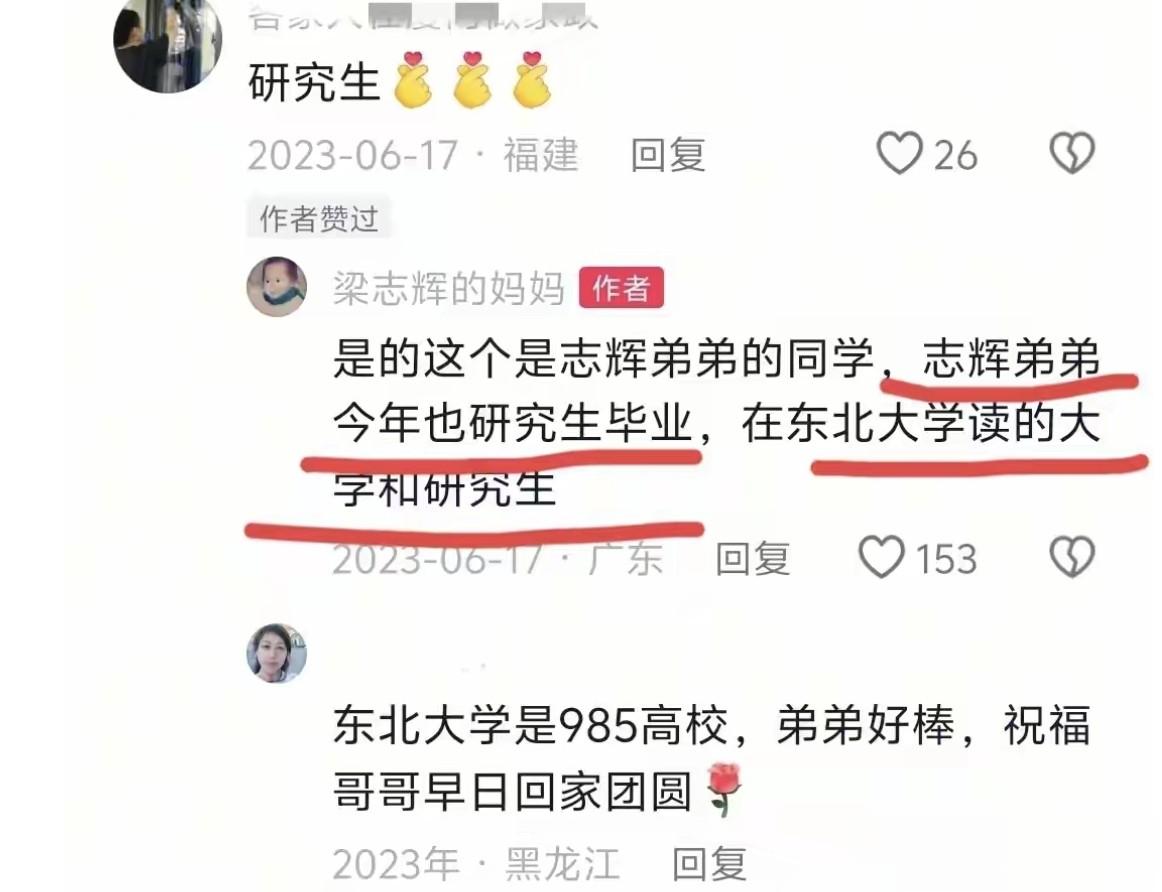The image size is (1162, 892).
Task: Open 梁志辉的妈妈 baby avatar
Action: click(276, 287)
